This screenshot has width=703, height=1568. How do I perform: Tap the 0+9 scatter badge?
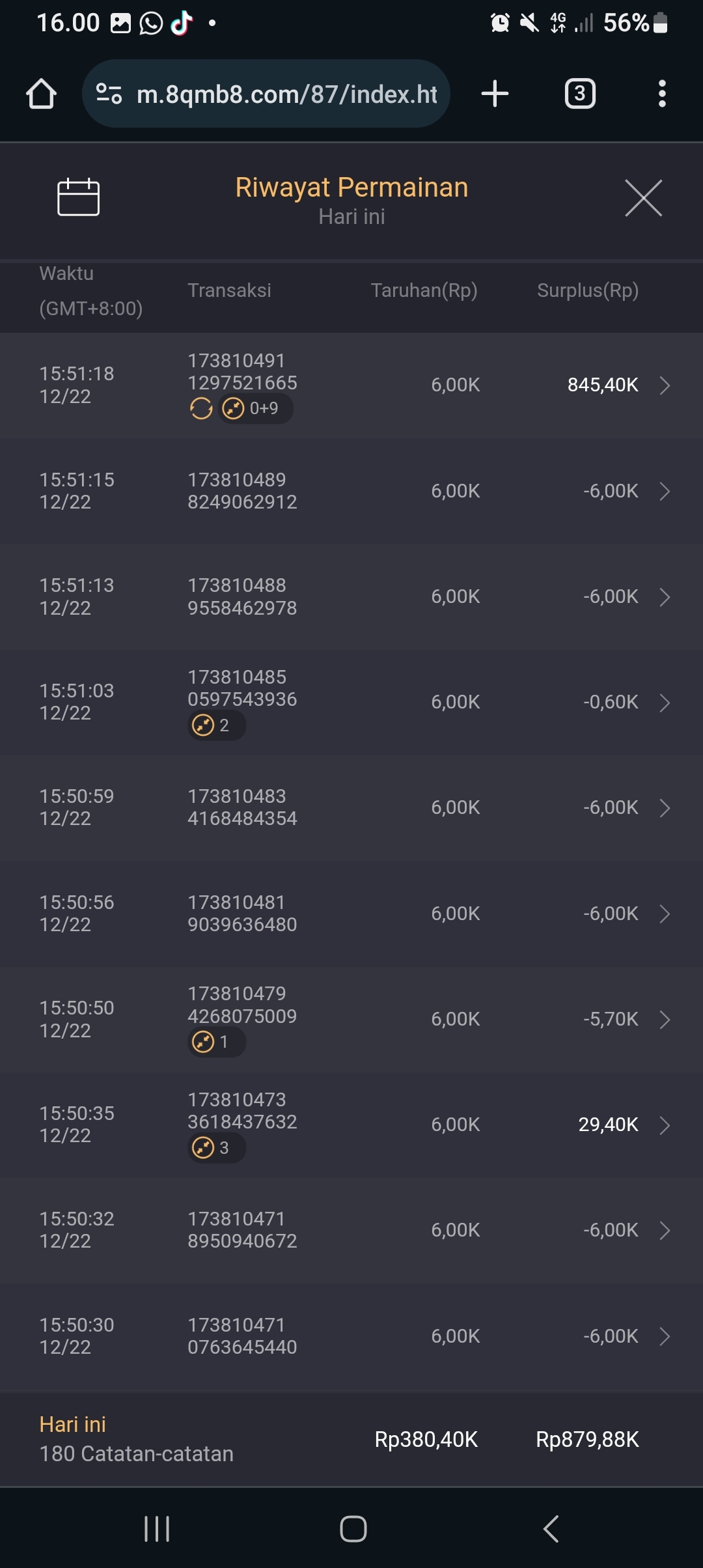tap(255, 409)
